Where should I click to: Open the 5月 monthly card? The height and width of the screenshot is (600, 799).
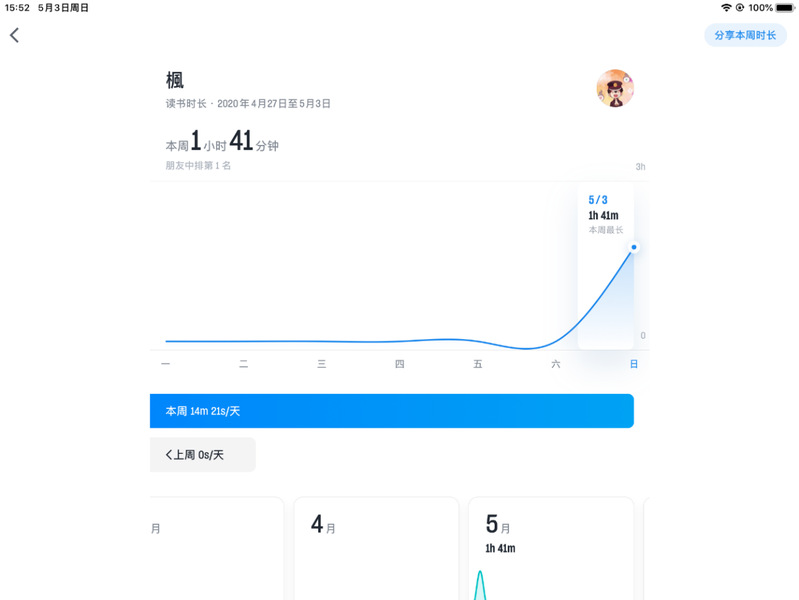click(550, 548)
